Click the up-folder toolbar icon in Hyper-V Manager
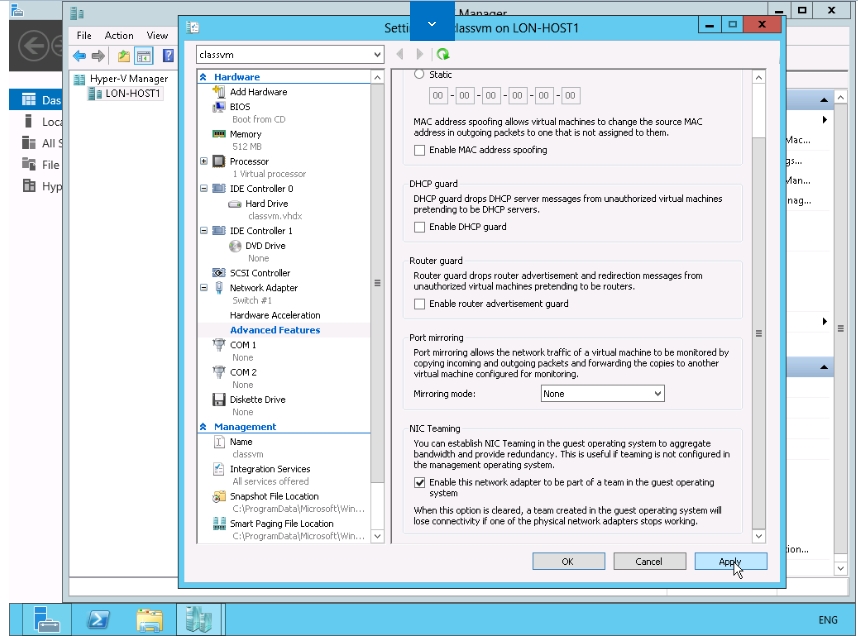The width and height of the screenshot is (858, 636). click(124, 56)
